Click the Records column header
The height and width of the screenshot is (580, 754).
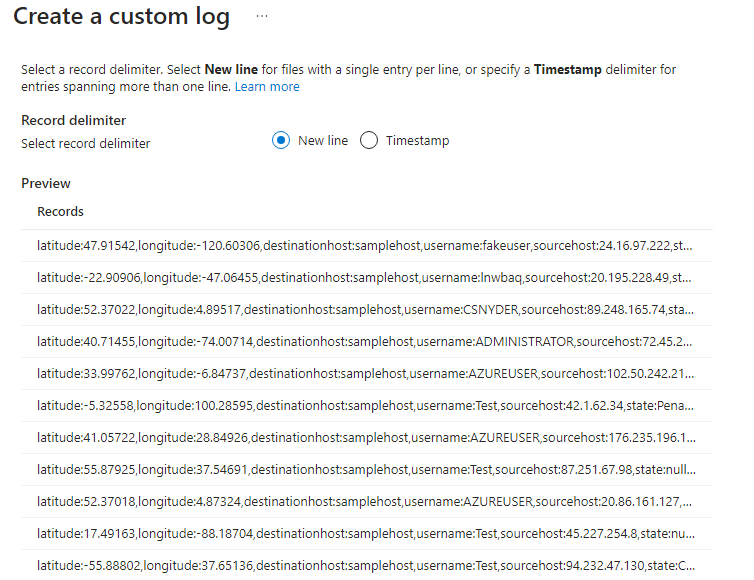(61, 212)
